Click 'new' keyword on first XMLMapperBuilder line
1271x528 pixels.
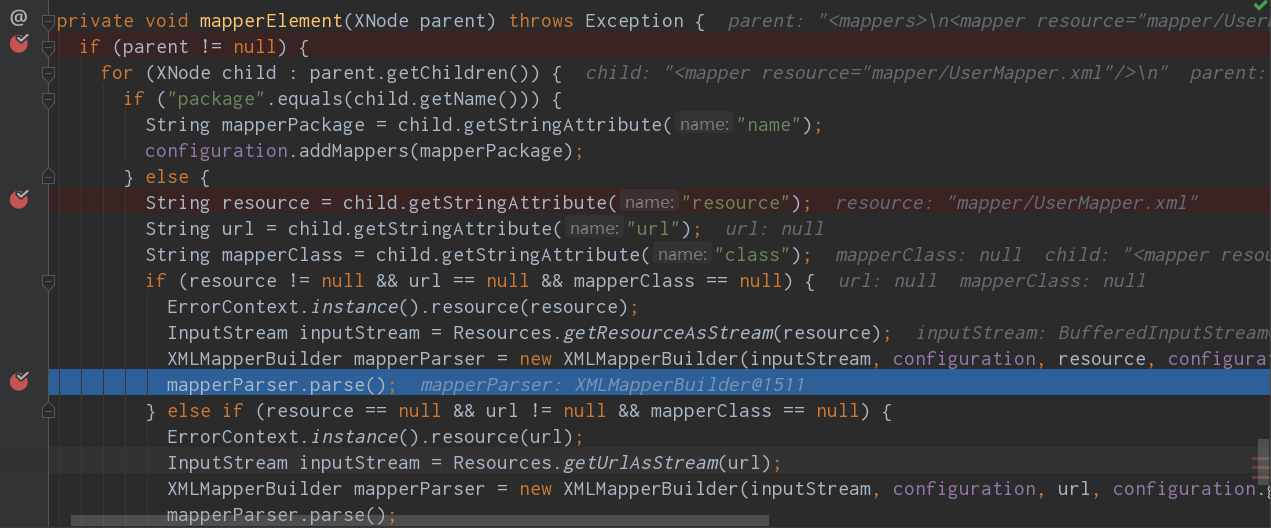(x=535, y=359)
